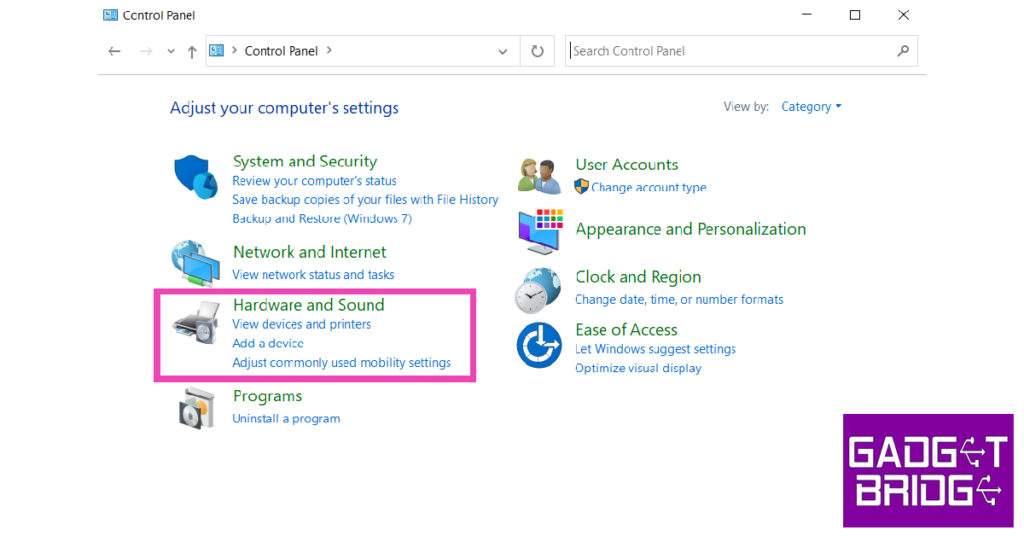Click the System and Security shield icon
The width and height of the screenshot is (1024, 536).
tap(196, 178)
